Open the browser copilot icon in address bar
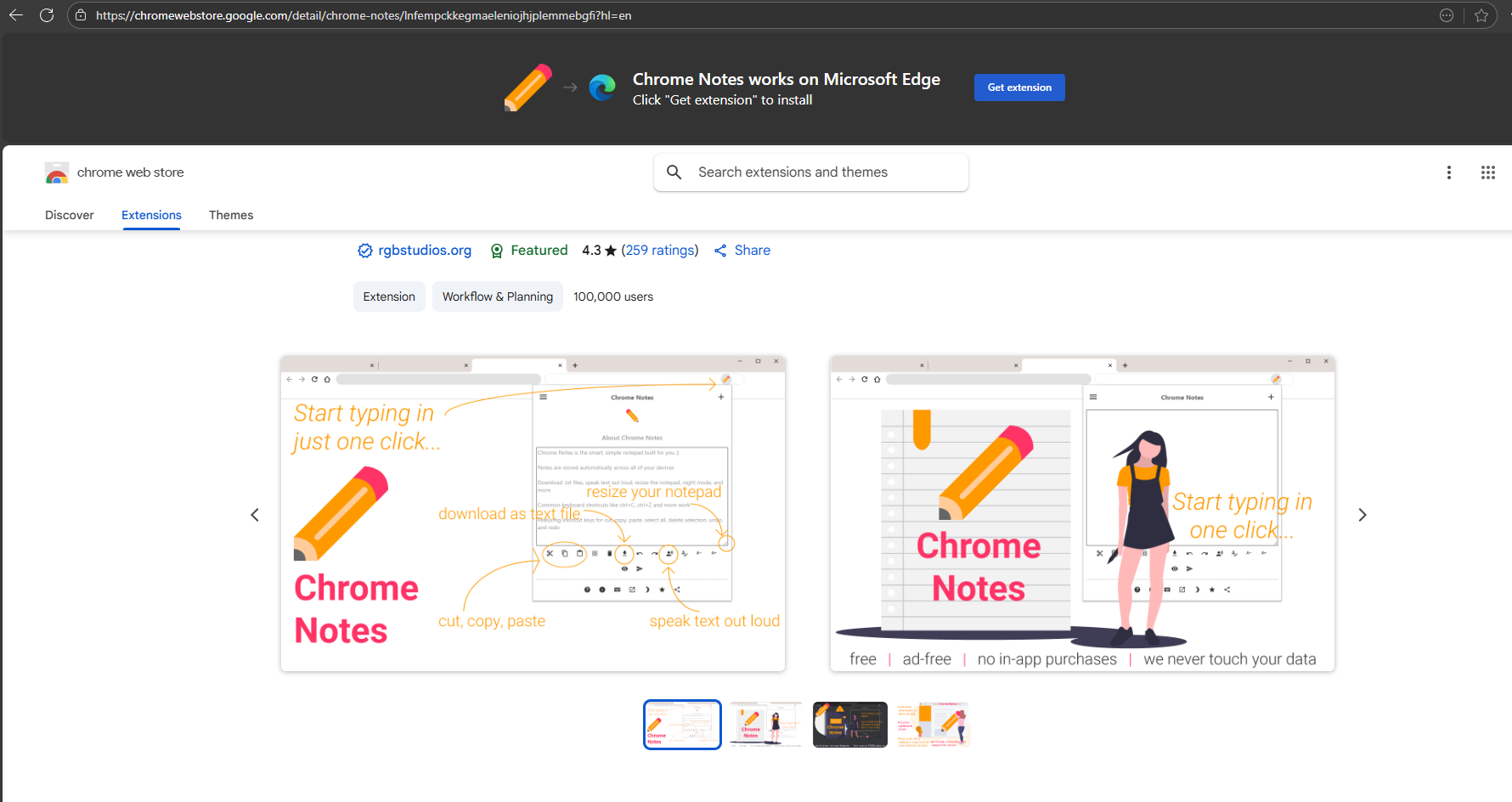Image resolution: width=1512 pixels, height=802 pixels. (x=1447, y=15)
